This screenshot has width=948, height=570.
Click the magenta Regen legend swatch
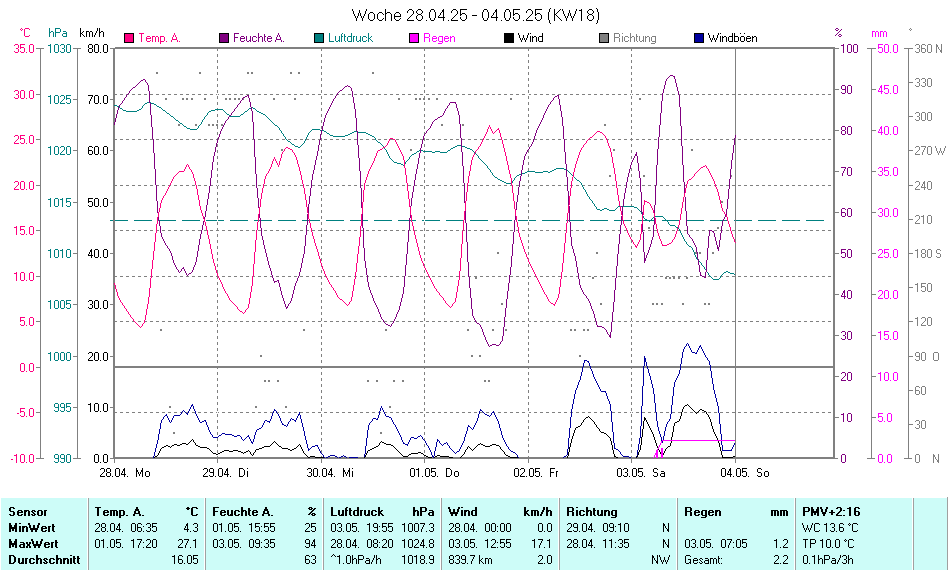coord(414,38)
